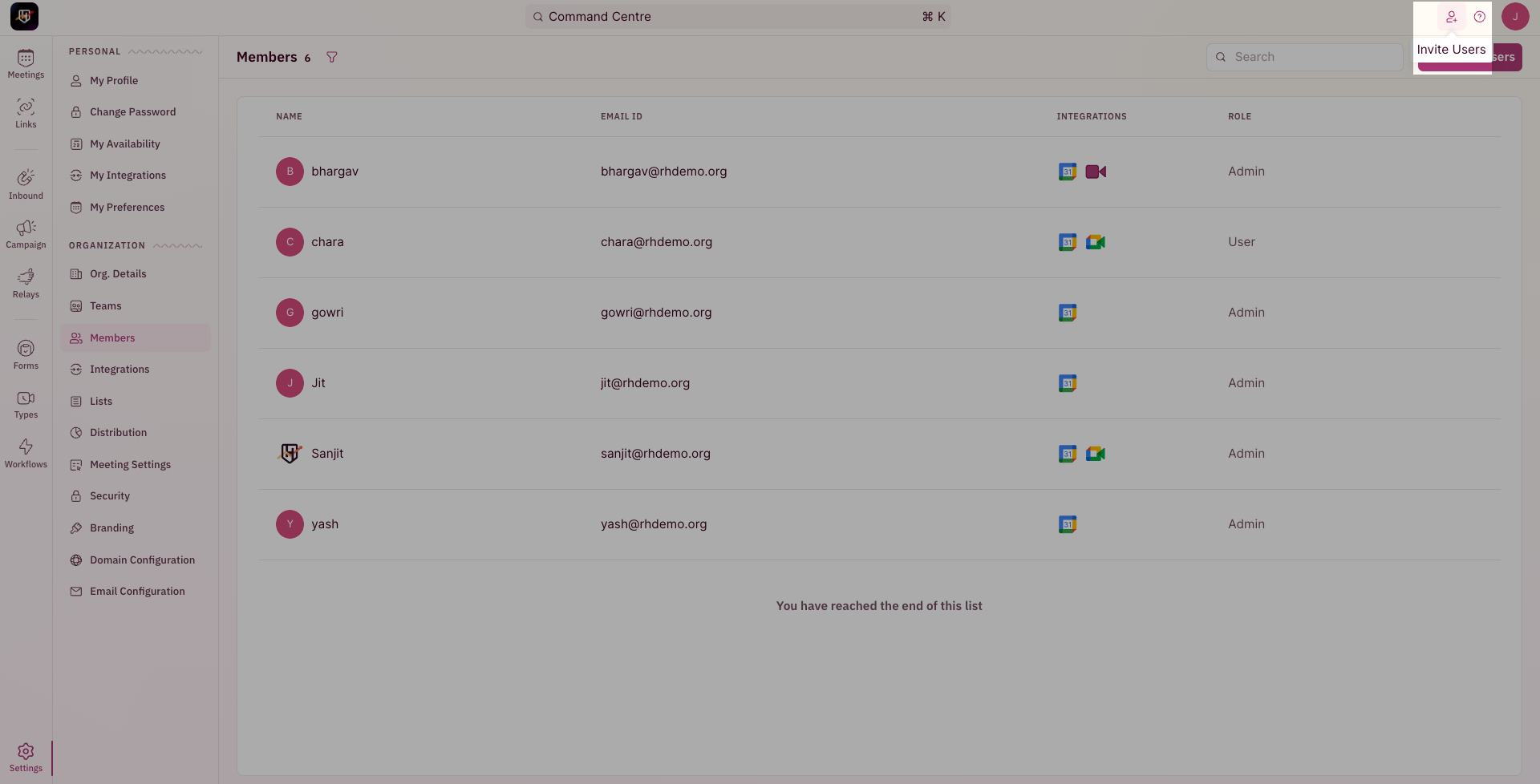Open the user avatar menu at the top right
The height and width of the screenshot is (784, 1540).
[1515, 17]
